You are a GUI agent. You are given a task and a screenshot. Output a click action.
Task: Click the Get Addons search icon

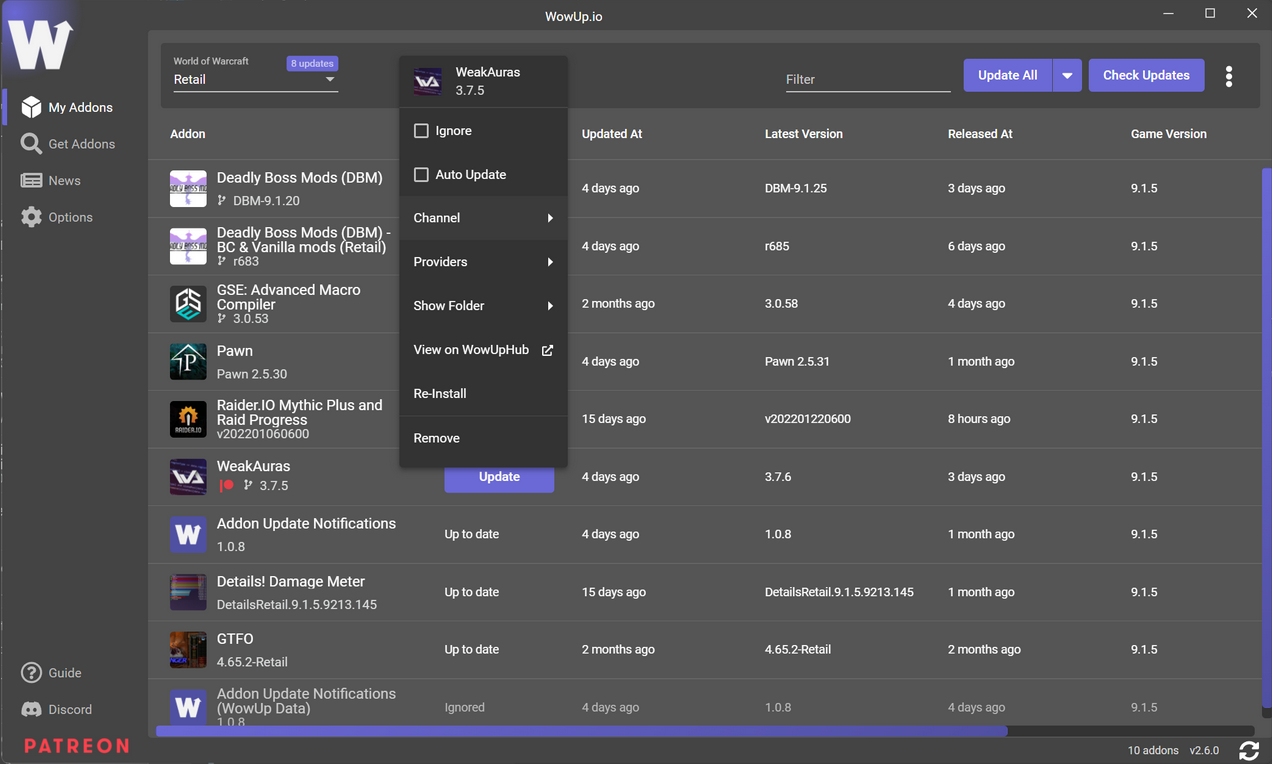tap(32, 144)
